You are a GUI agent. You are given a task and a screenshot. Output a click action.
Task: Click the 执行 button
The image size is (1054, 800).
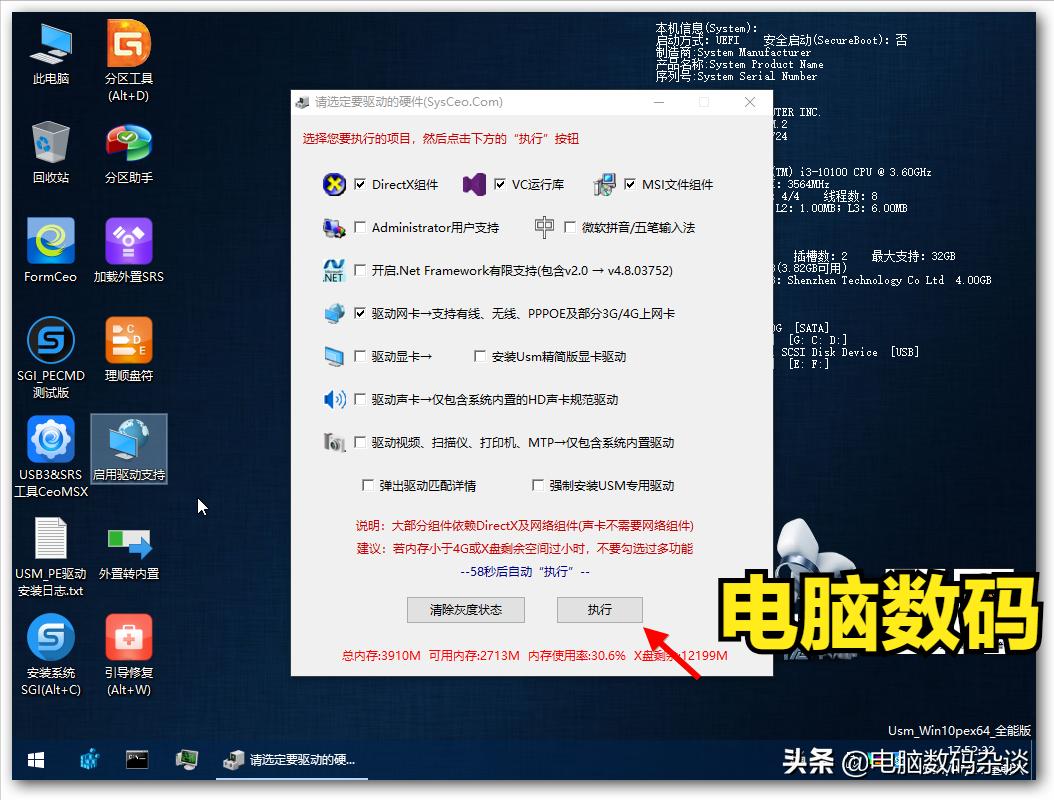click(x=599, y=610)
